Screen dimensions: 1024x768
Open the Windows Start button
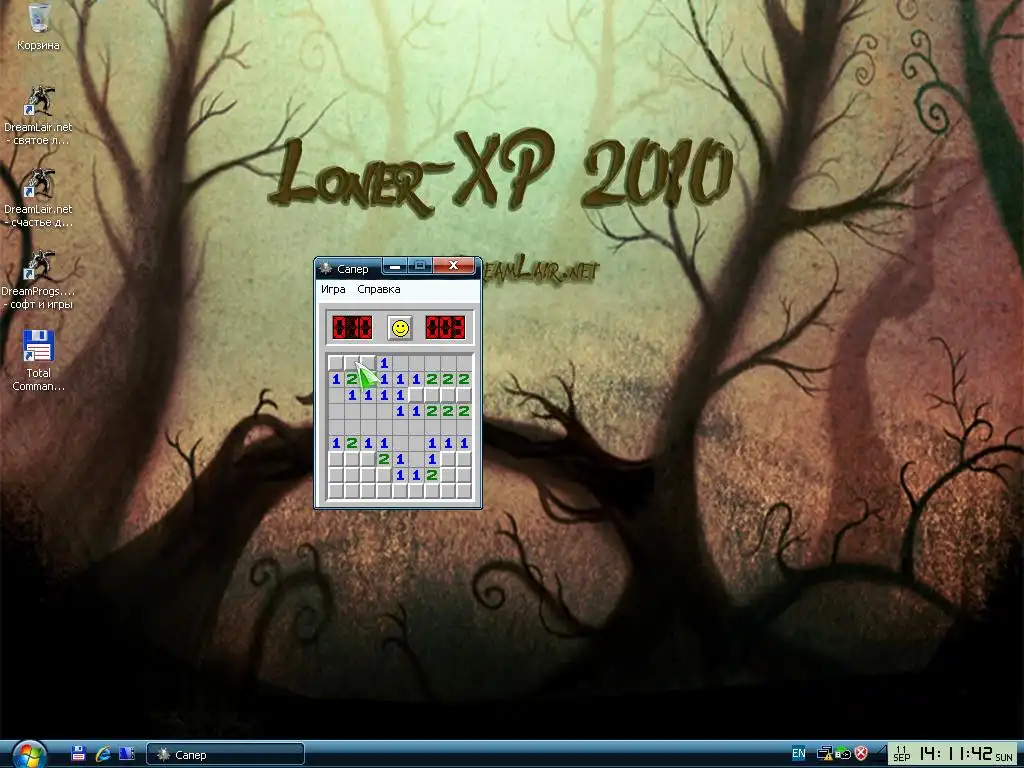point(29,755)
